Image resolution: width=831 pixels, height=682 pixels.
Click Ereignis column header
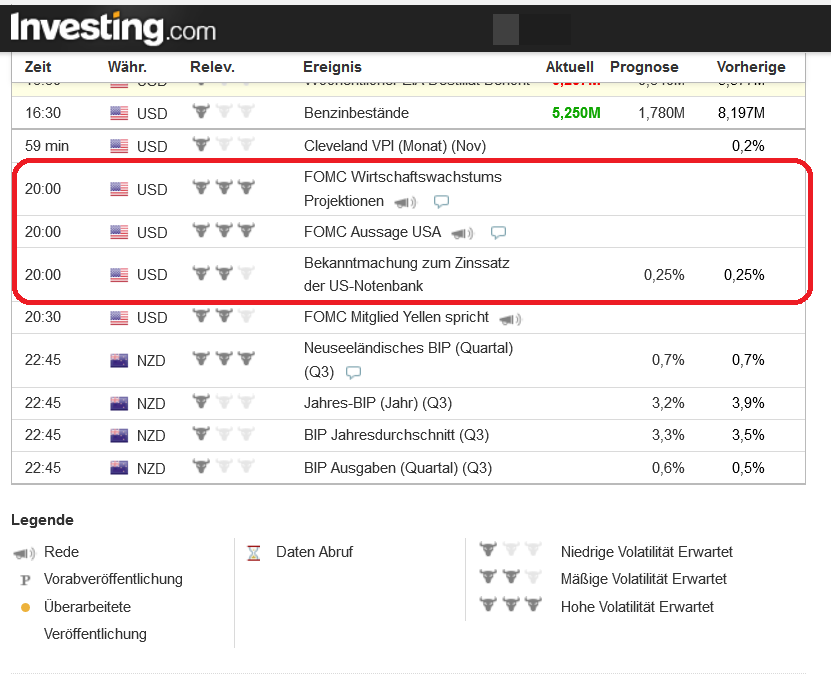pos(332,67)
